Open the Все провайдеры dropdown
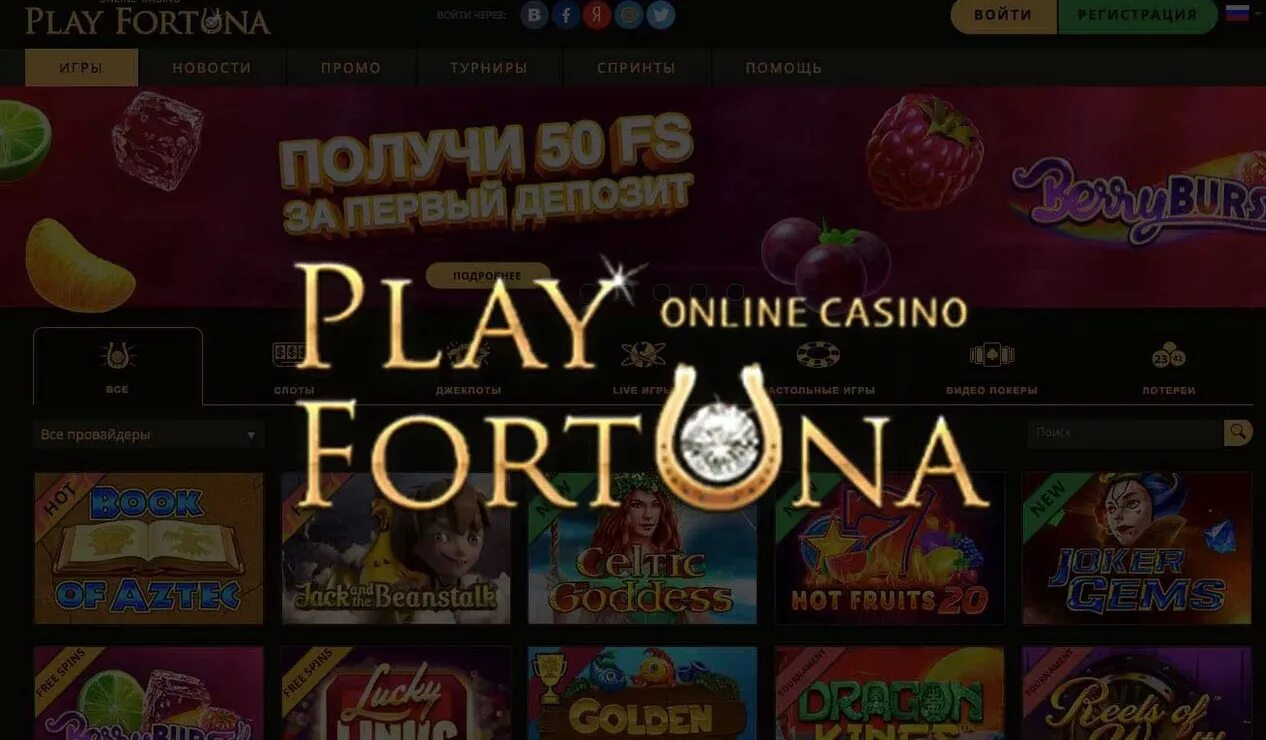This screenshot has width=1266, height=740. tap(149, 435)
